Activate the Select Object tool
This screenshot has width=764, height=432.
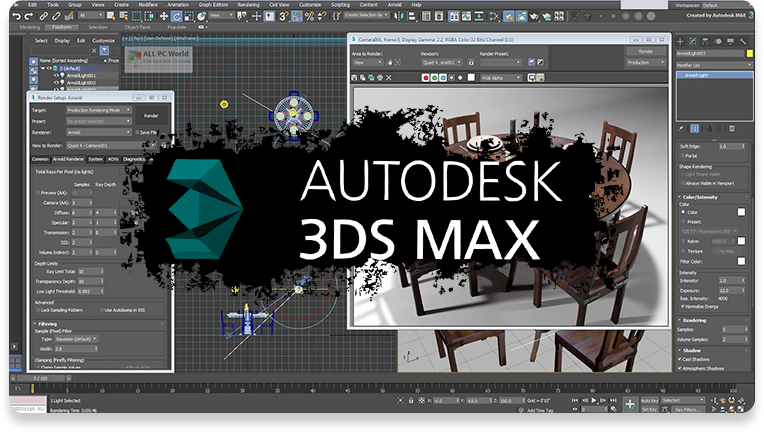point(111,17)
